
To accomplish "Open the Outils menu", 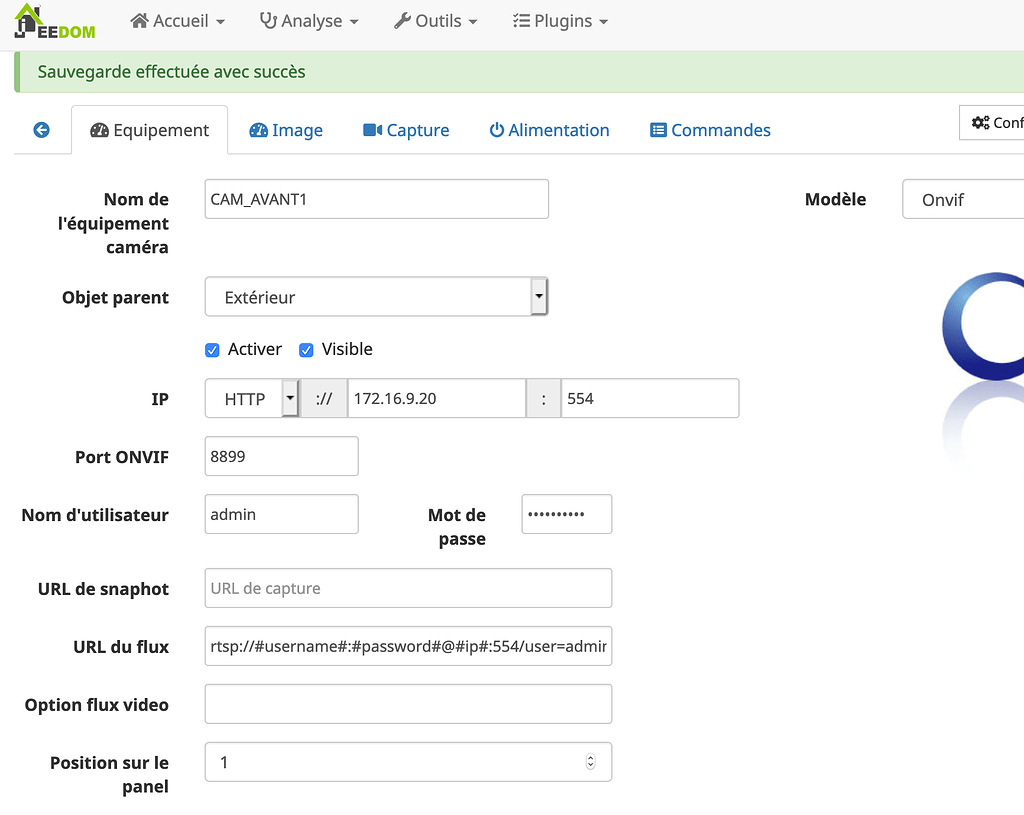I will [x=436, y=21].
